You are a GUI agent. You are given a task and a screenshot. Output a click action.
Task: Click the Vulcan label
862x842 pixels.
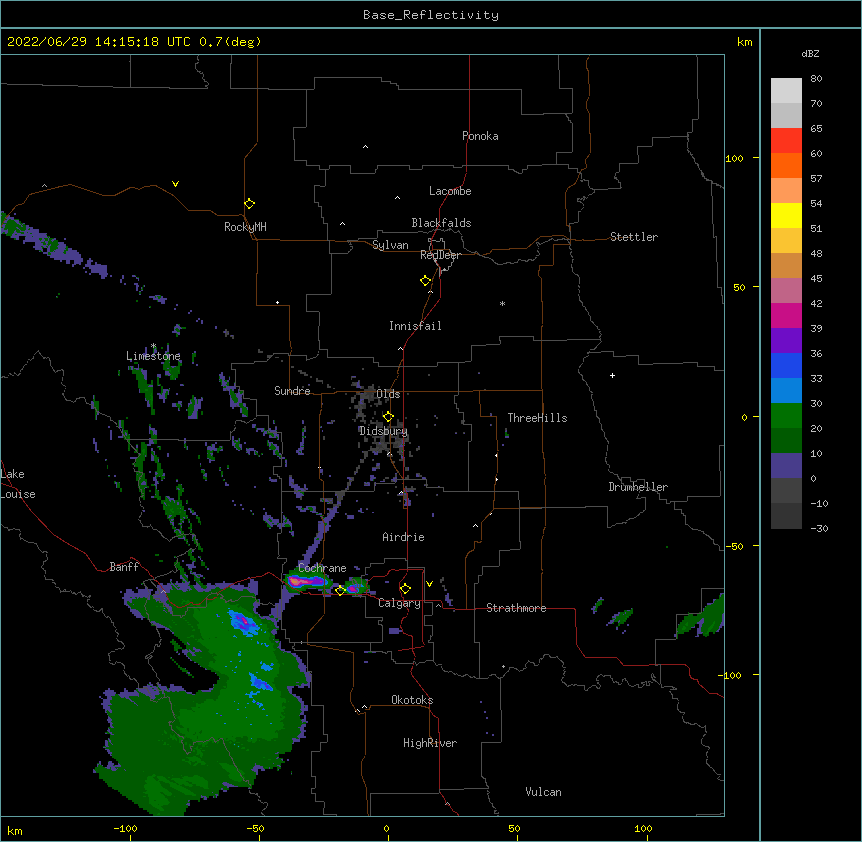pos(543,792)
